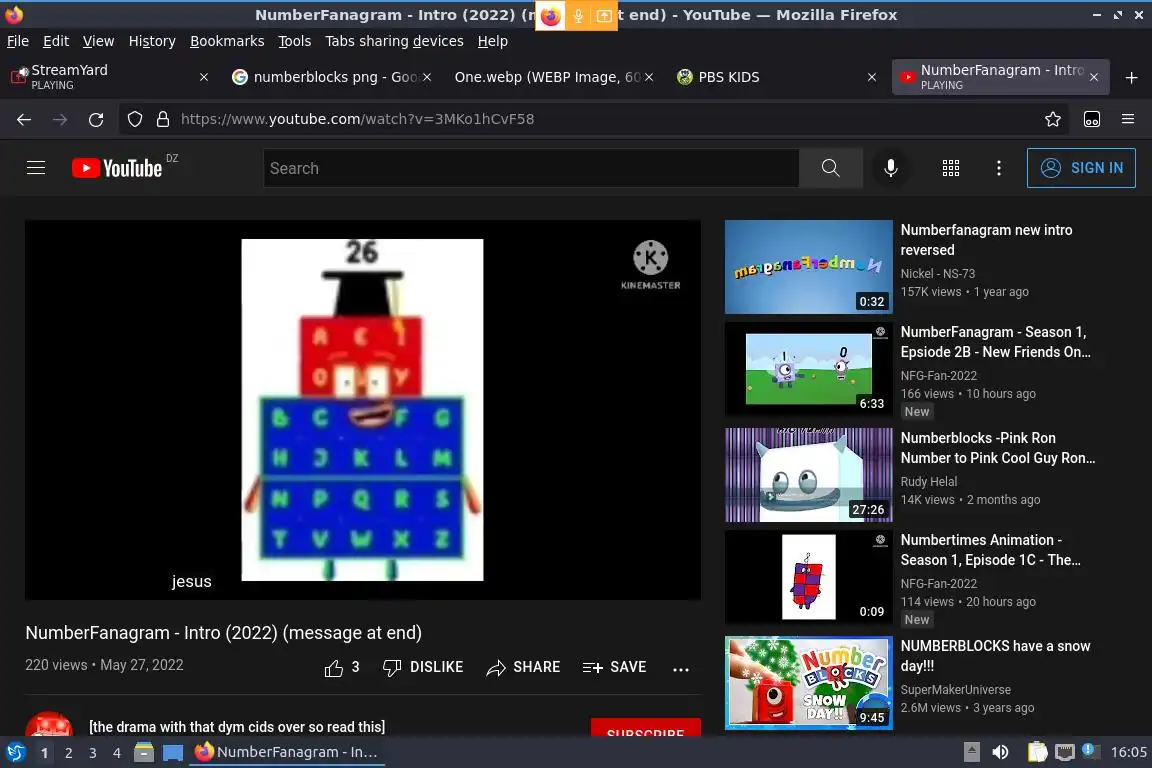Viewport: 1152px width, 768px height.
Task: Select NumberFanagram Firefox taskbar entry
Action: pos(287,752)
